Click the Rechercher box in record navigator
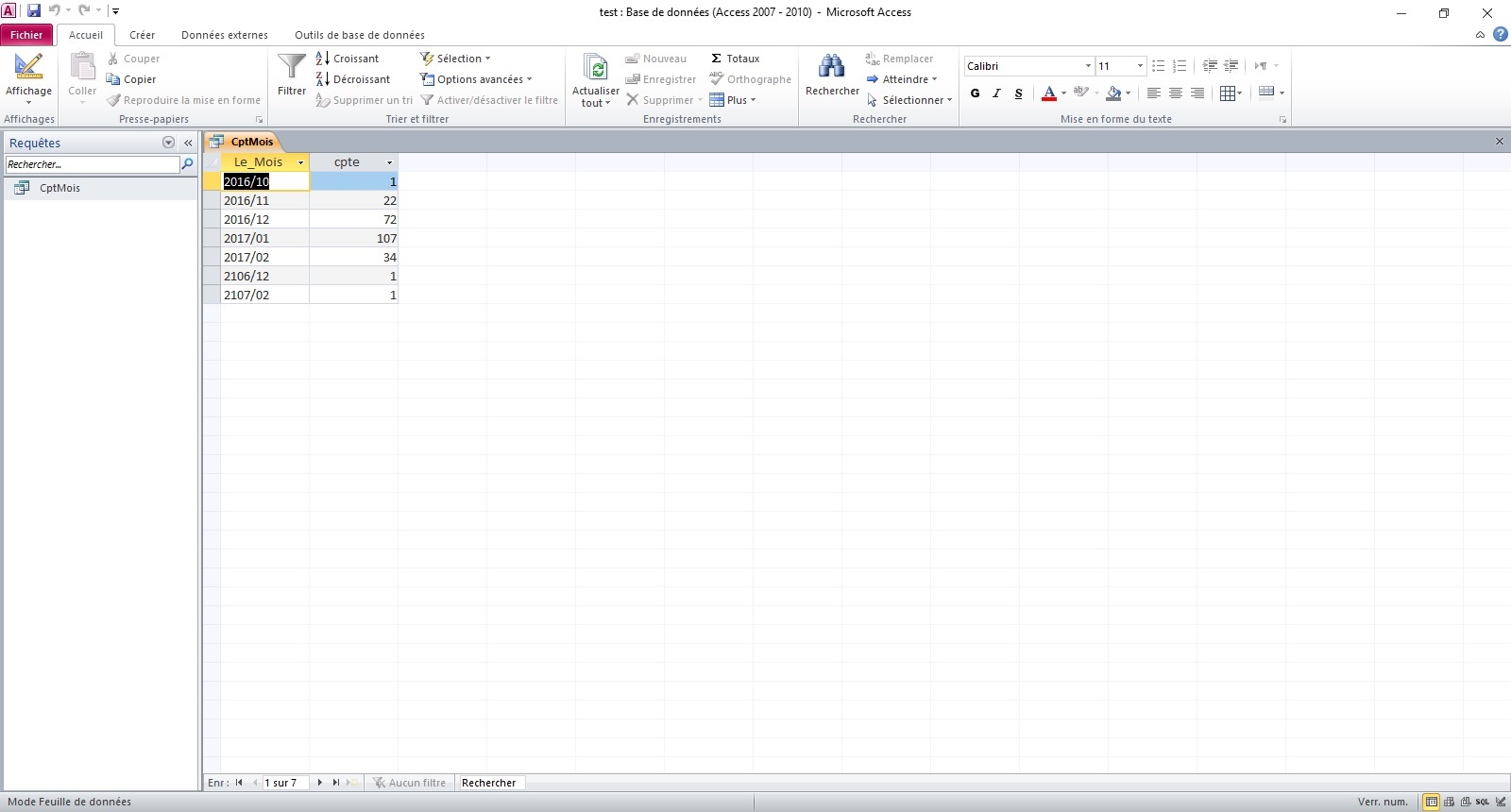 491,783
